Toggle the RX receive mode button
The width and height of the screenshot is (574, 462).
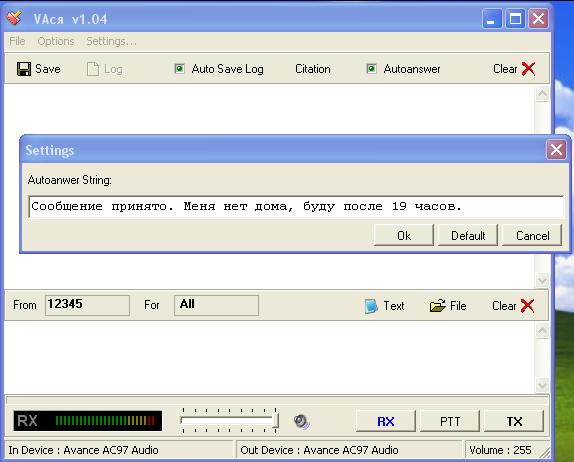(x=385, y=421)
